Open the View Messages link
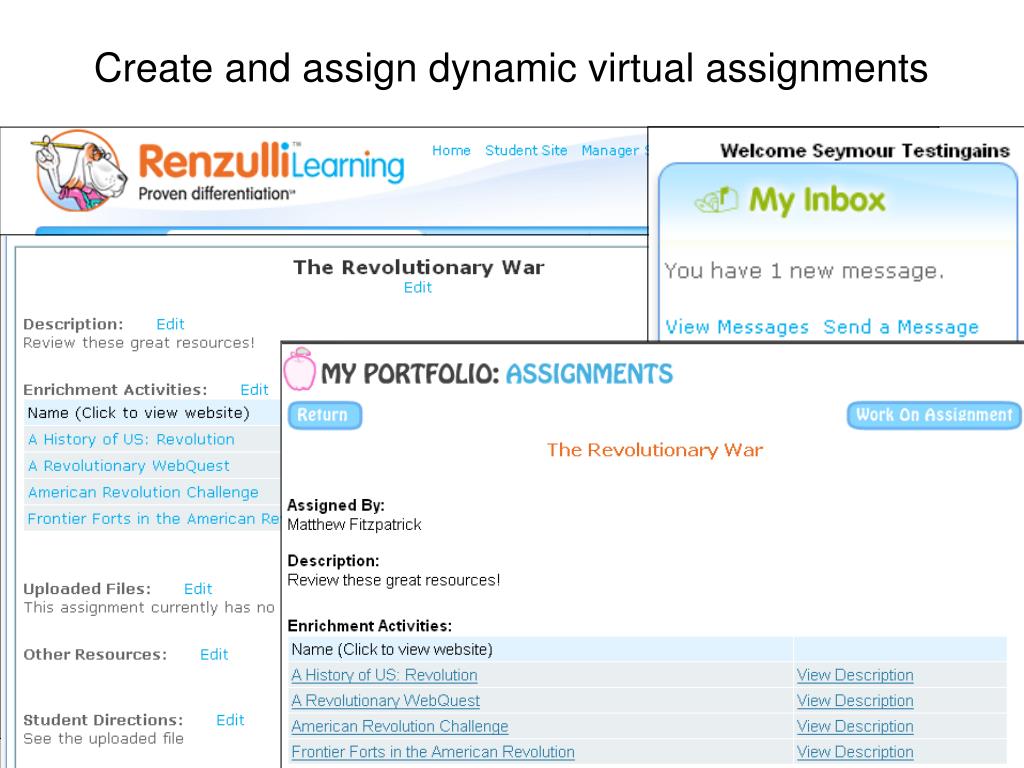The width and height of the screenshot is (1024, 768). (x=737, y=327)
